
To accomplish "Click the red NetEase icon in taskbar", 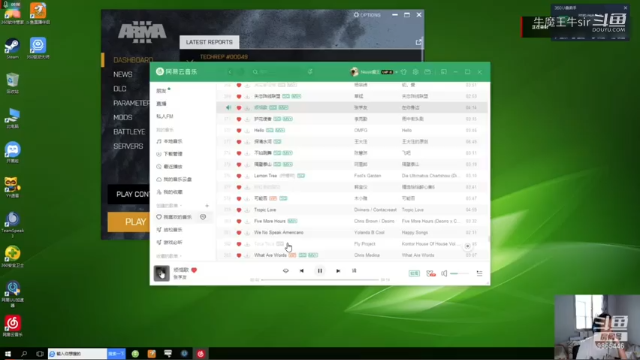I will point(200,354).
